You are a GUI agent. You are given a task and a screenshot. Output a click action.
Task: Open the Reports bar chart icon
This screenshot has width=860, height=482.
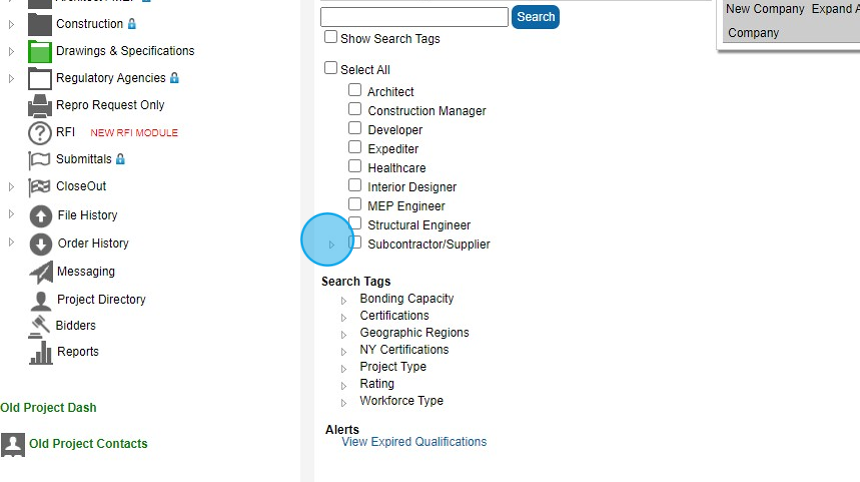(40, 352)
